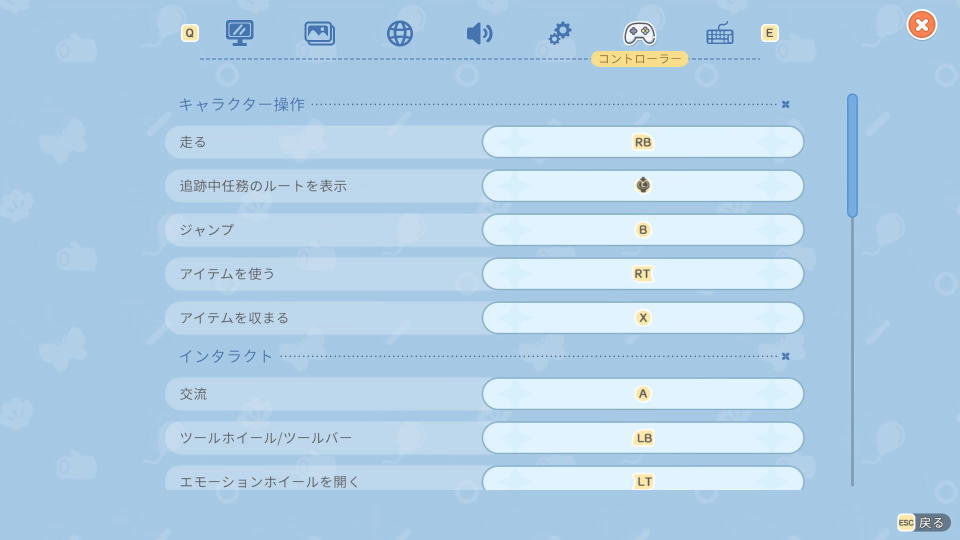The width and height of the screenshot is (960, 540).
Task: Open the picture gallery settings icon
Action: pos(320,33)
